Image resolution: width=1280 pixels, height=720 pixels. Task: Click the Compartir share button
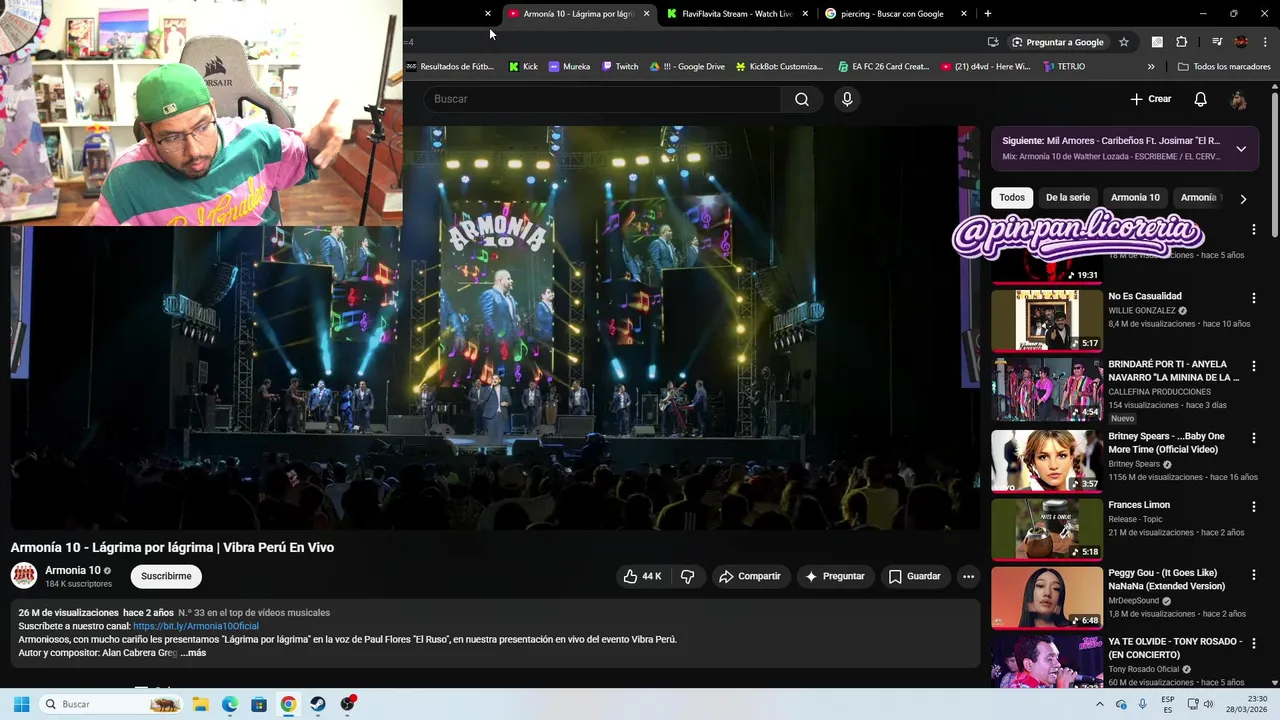750,576
